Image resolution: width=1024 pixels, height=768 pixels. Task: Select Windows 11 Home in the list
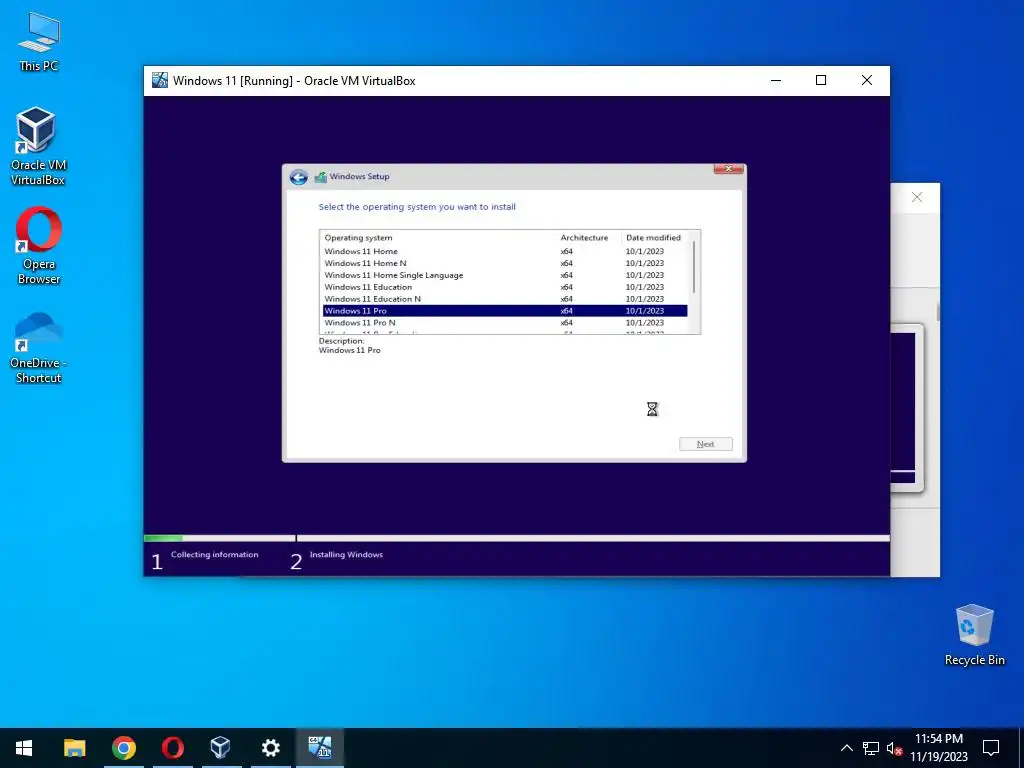tap(505, 251)
